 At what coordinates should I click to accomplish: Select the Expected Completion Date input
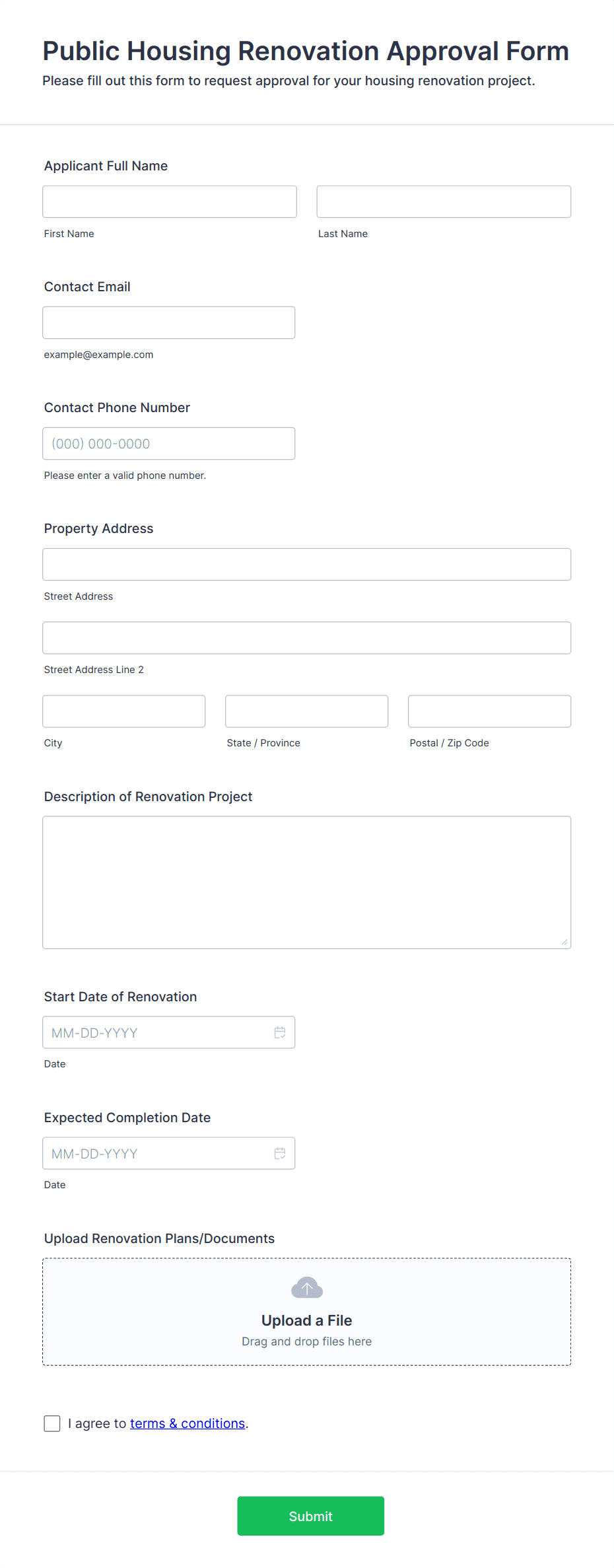(x=169, y=1153)
